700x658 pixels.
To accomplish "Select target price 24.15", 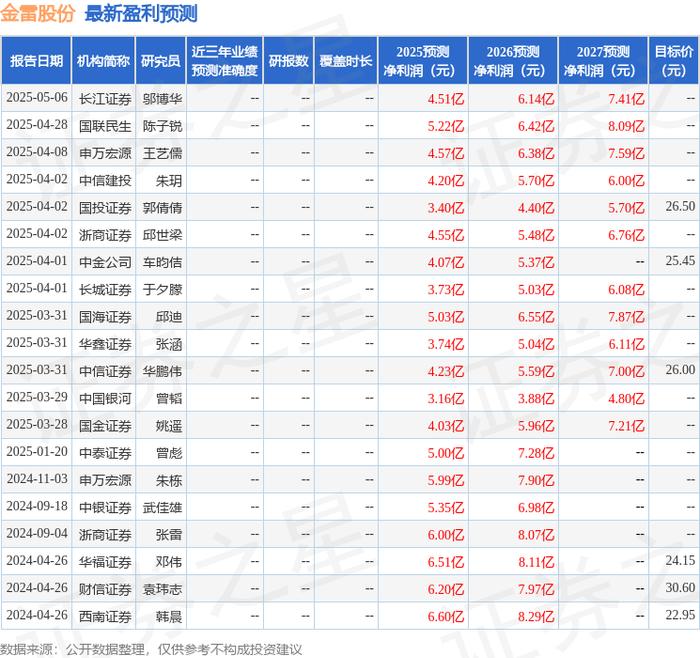I will tap(680, 561).
